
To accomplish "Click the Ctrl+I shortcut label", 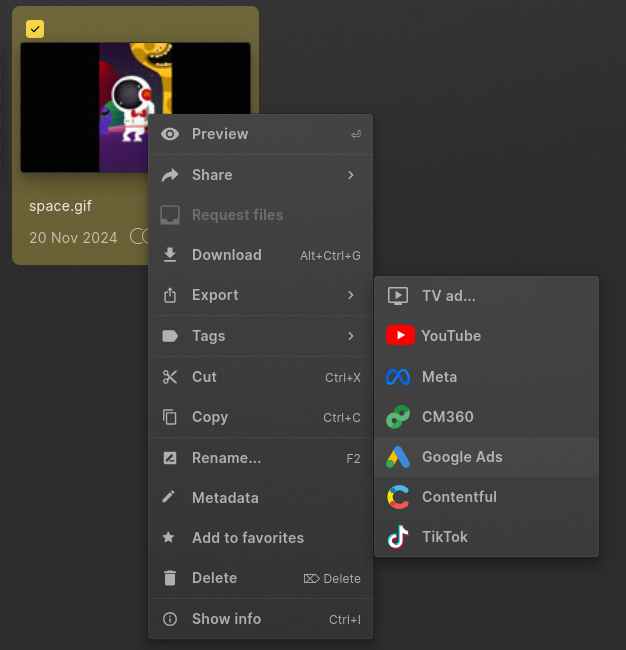I will coord(345,620).
